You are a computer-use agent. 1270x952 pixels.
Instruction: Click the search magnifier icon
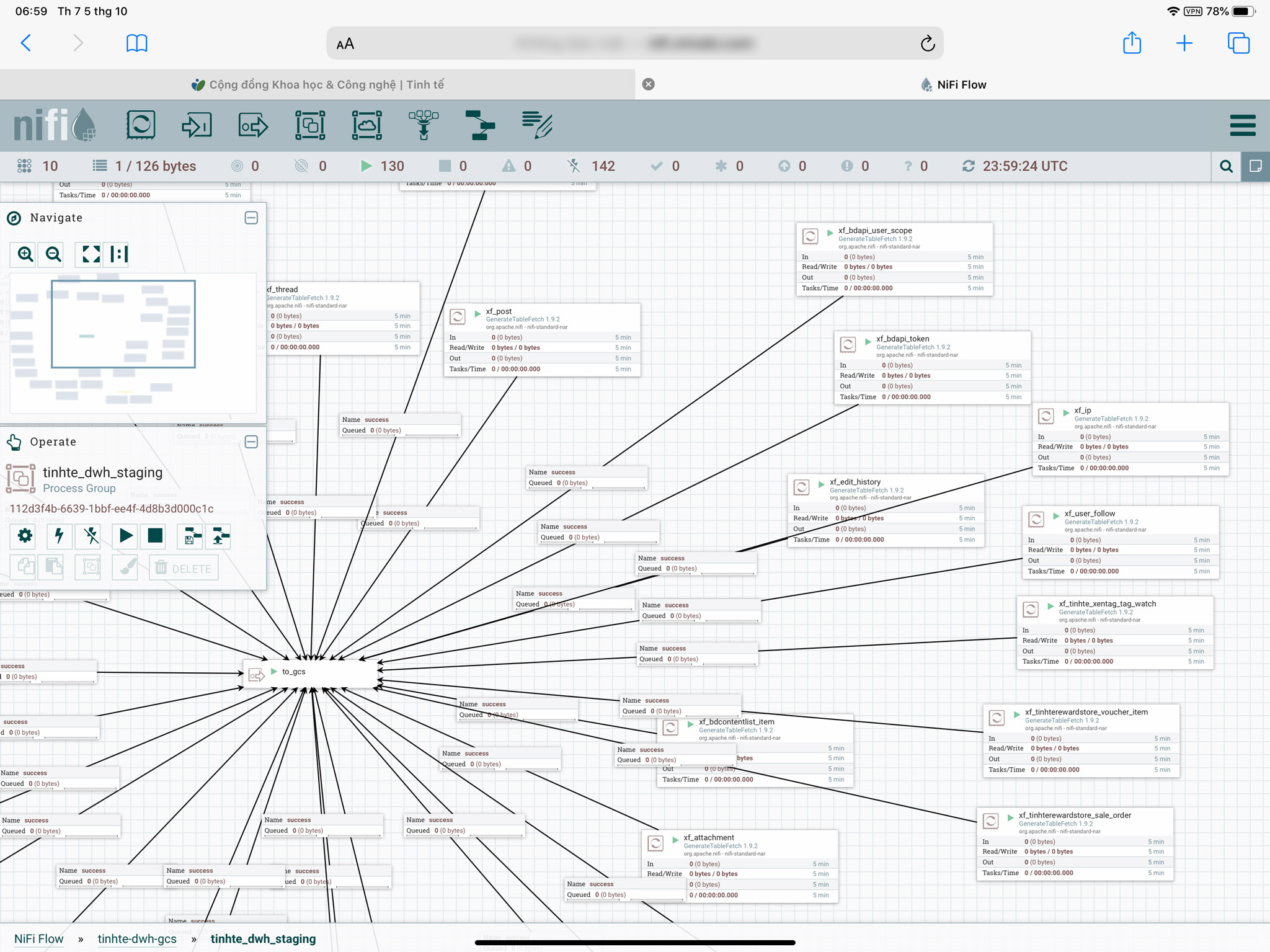pyautogui.click(x=1225, y=165)
